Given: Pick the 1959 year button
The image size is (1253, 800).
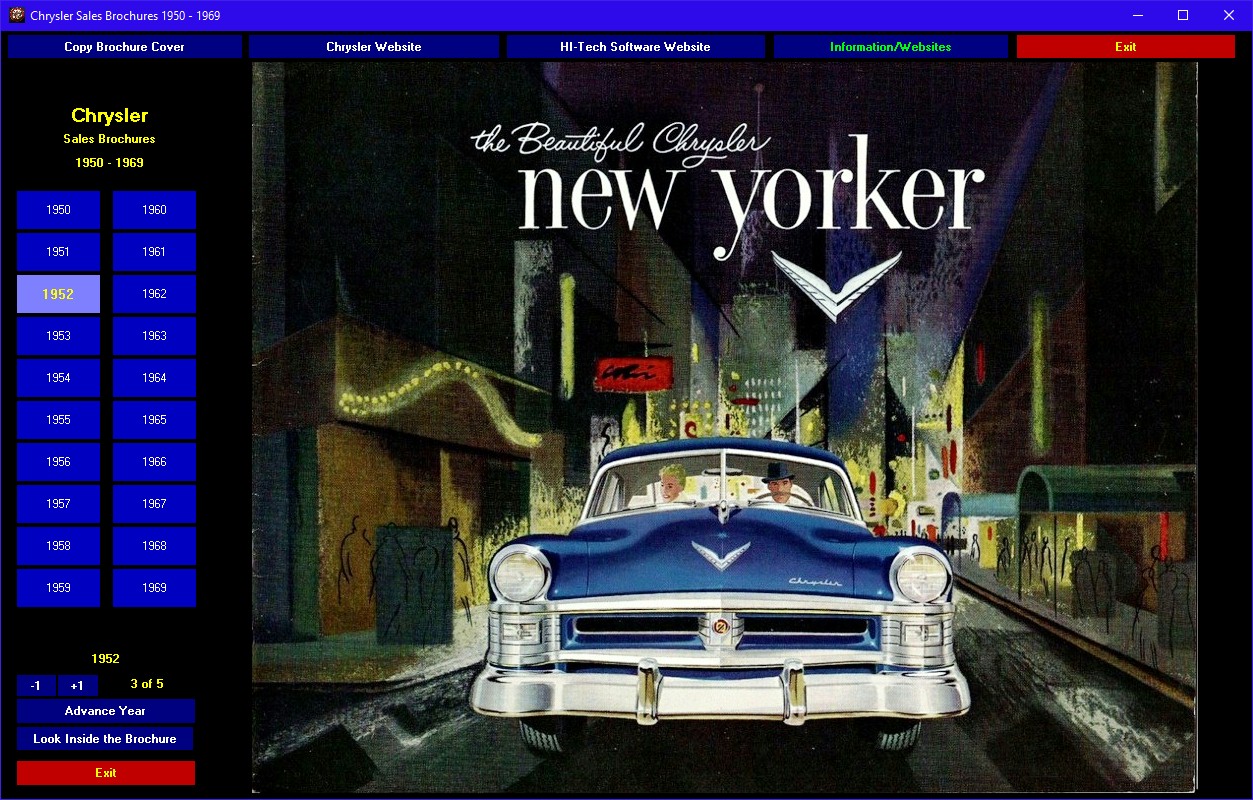Looking at the screenshot, I should 58,588.
